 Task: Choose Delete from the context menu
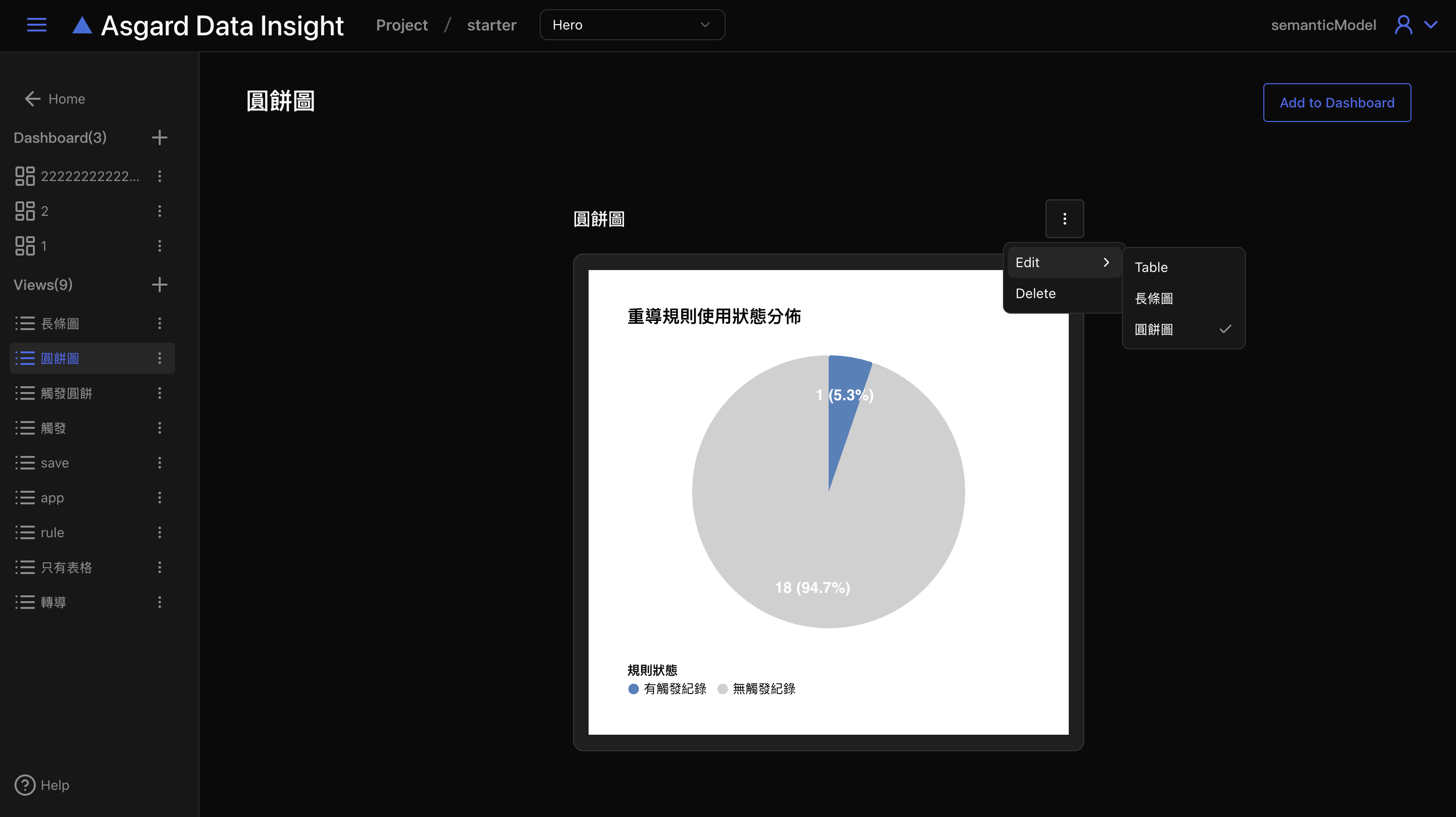tap(1035, 293)
